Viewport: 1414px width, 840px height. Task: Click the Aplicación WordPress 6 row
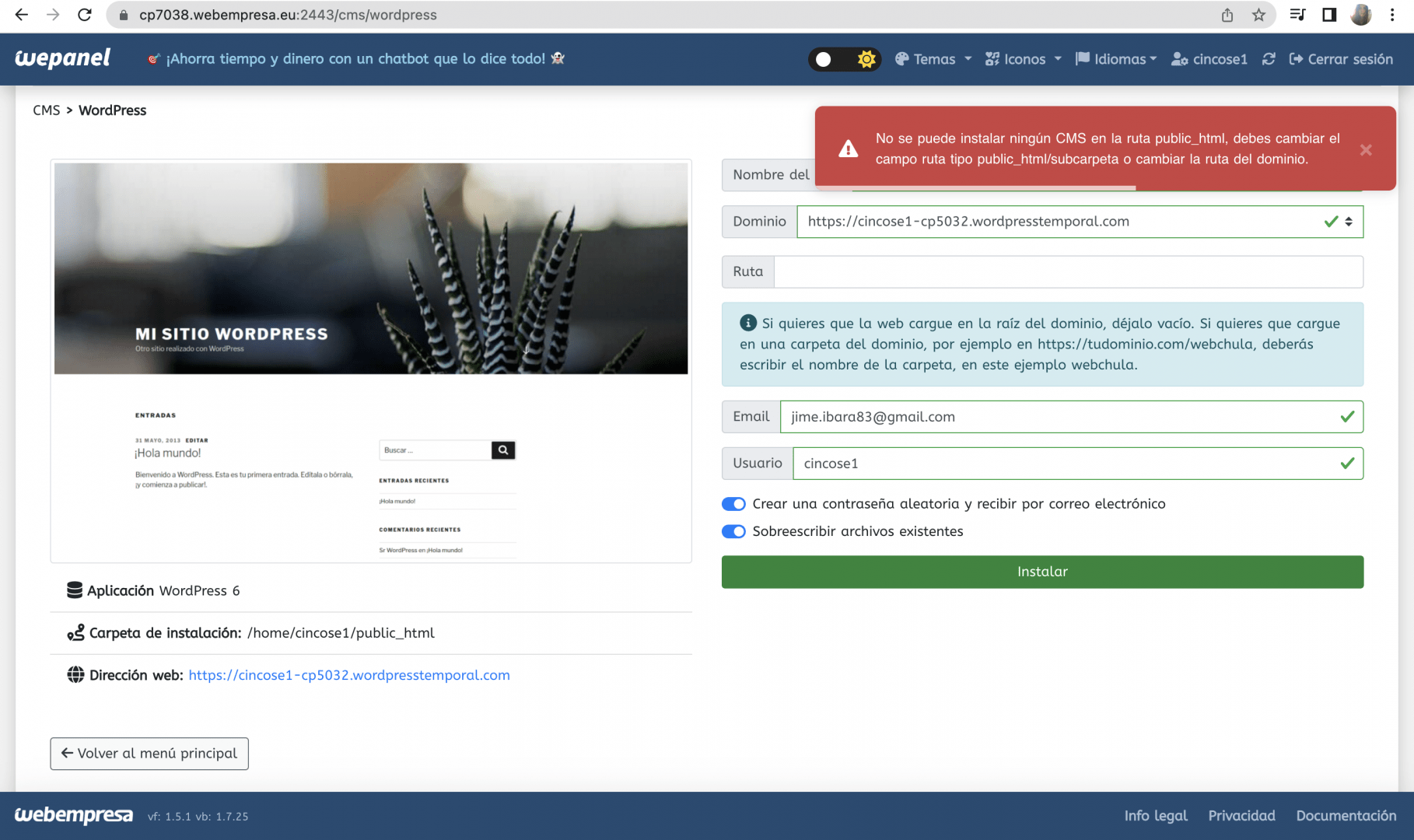click(x=371, y=590)
